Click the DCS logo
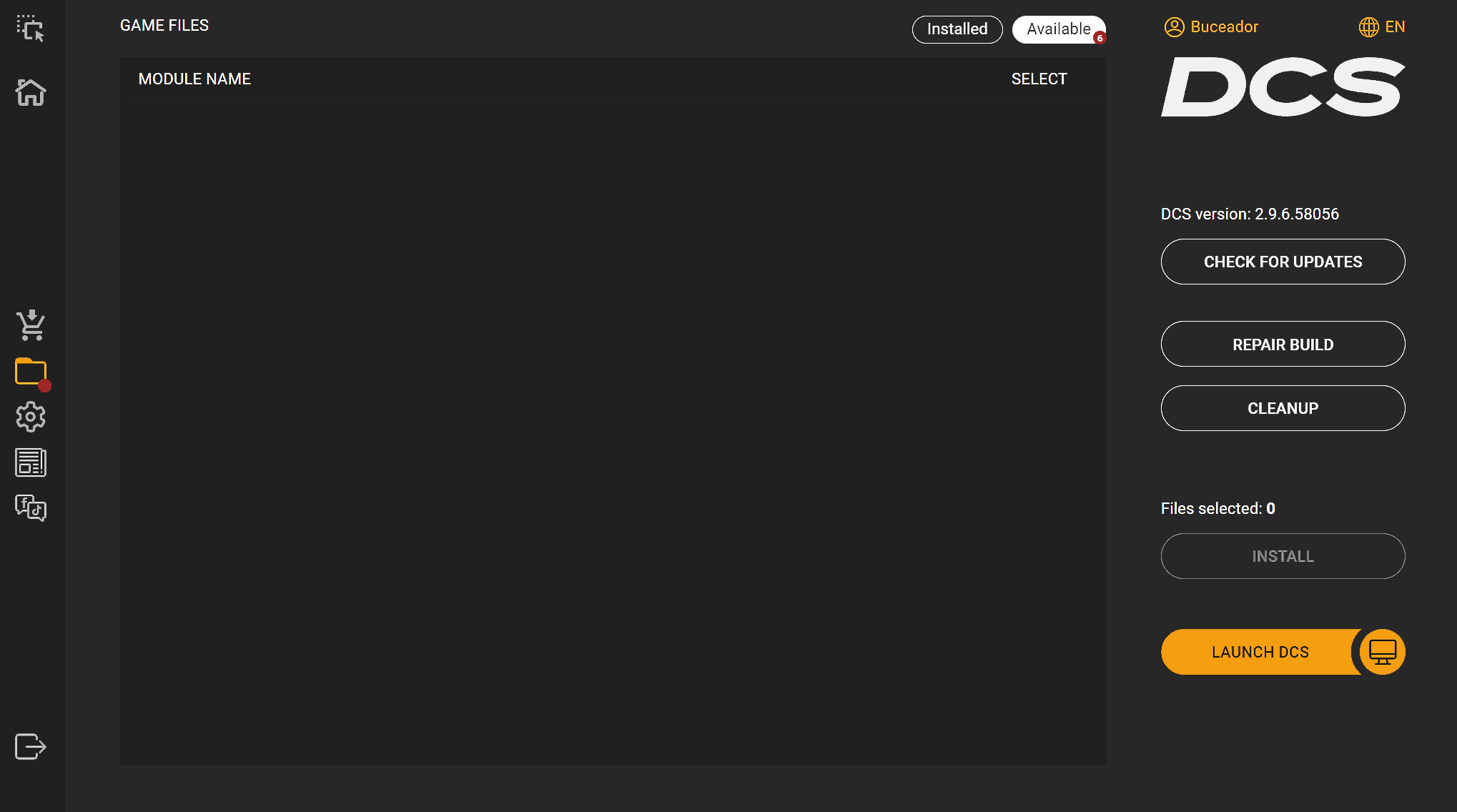Viewport: 1457px width, 812px height. [1283, 87]
